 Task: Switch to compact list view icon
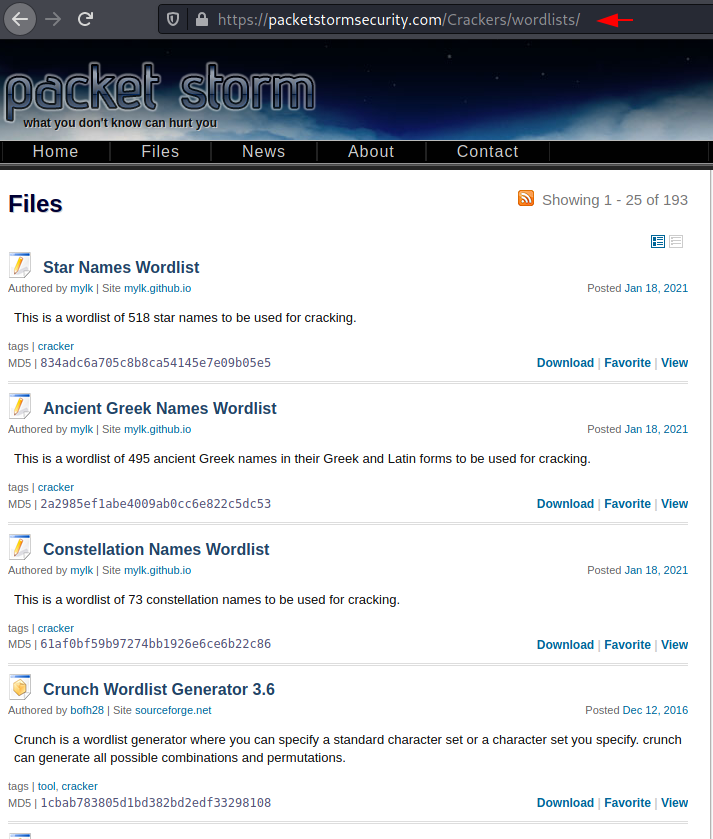tap(677, 241)
